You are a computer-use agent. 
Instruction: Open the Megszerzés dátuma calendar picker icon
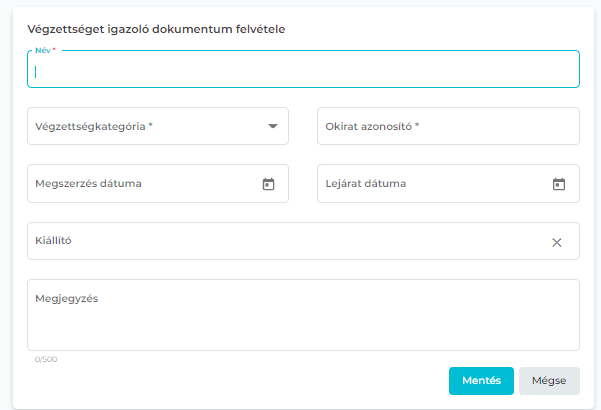pos(268,184)
